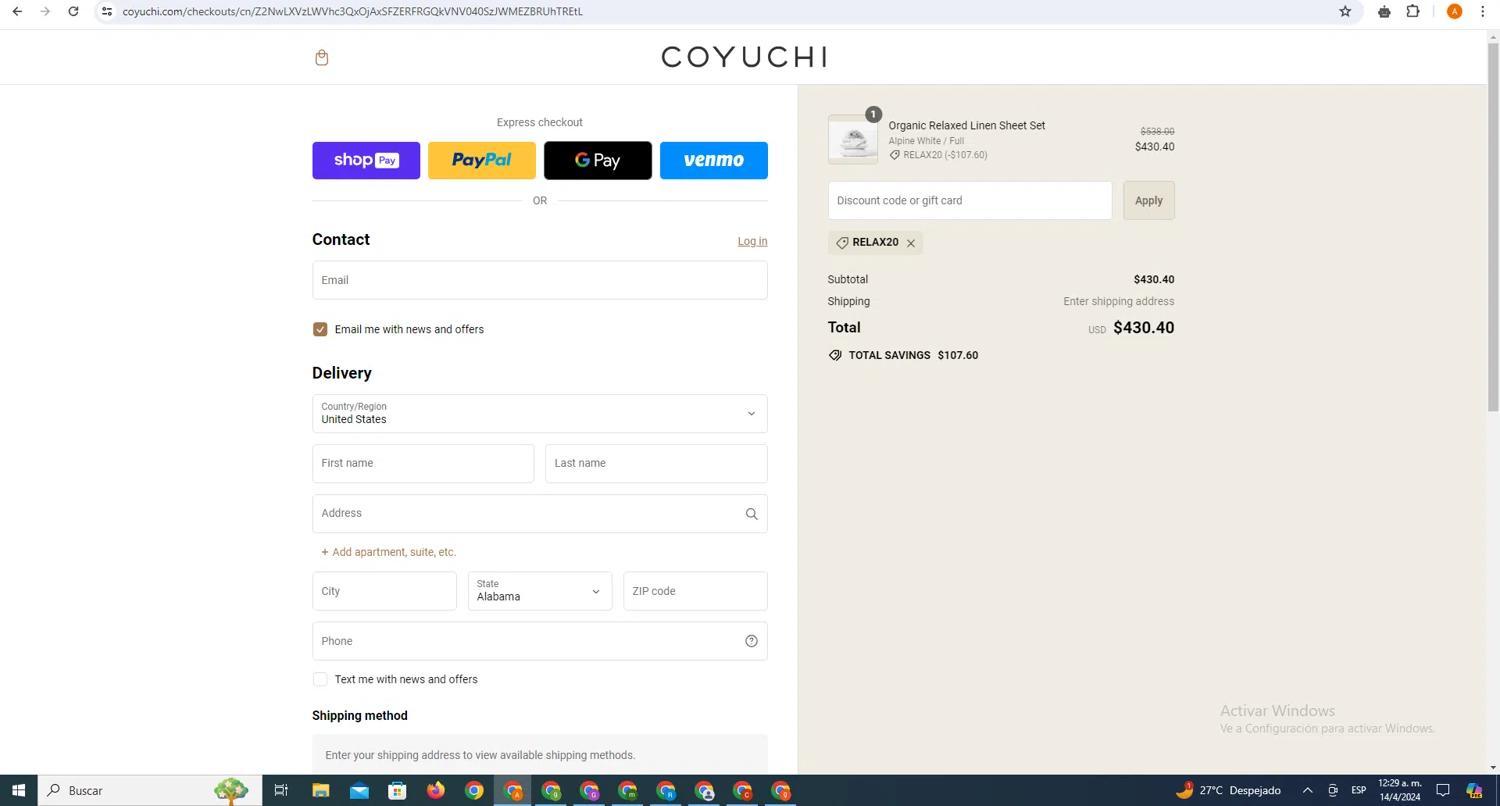Open Task View on the taskbar
1500x806 pixels.
click(281, 790)
